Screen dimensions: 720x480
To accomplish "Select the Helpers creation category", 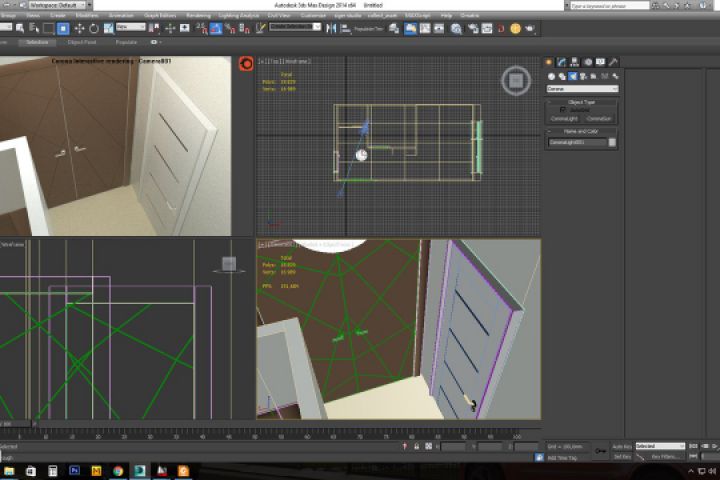I will click(x=594, y=76).
